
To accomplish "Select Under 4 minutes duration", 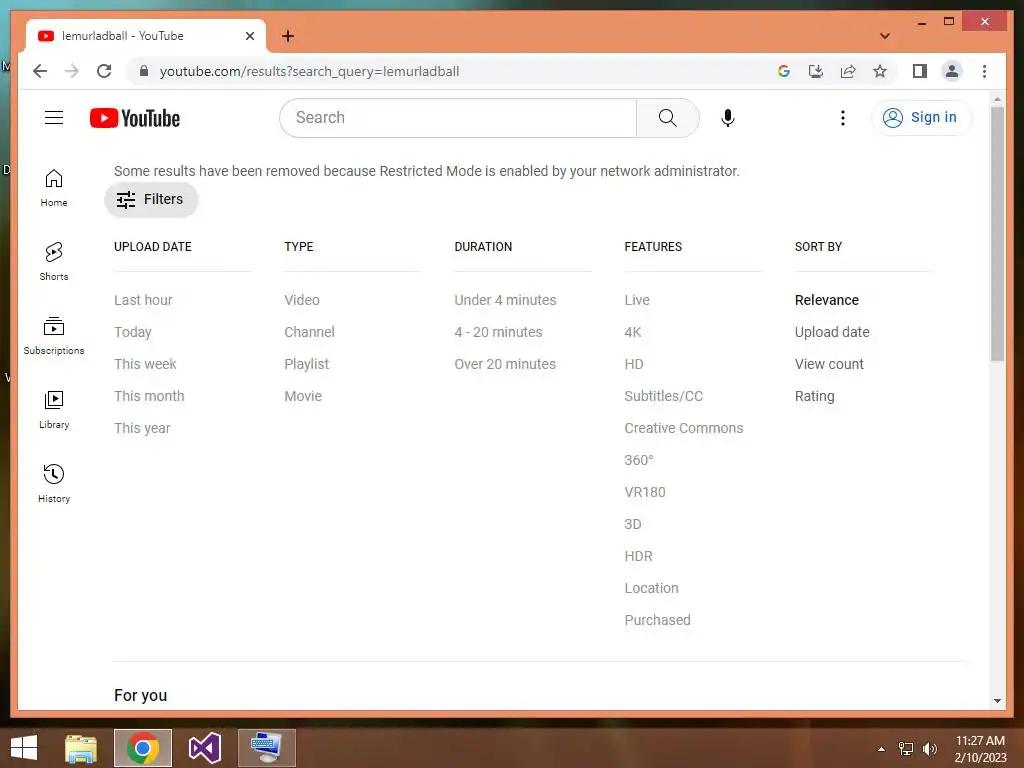I will click(505, 300).
